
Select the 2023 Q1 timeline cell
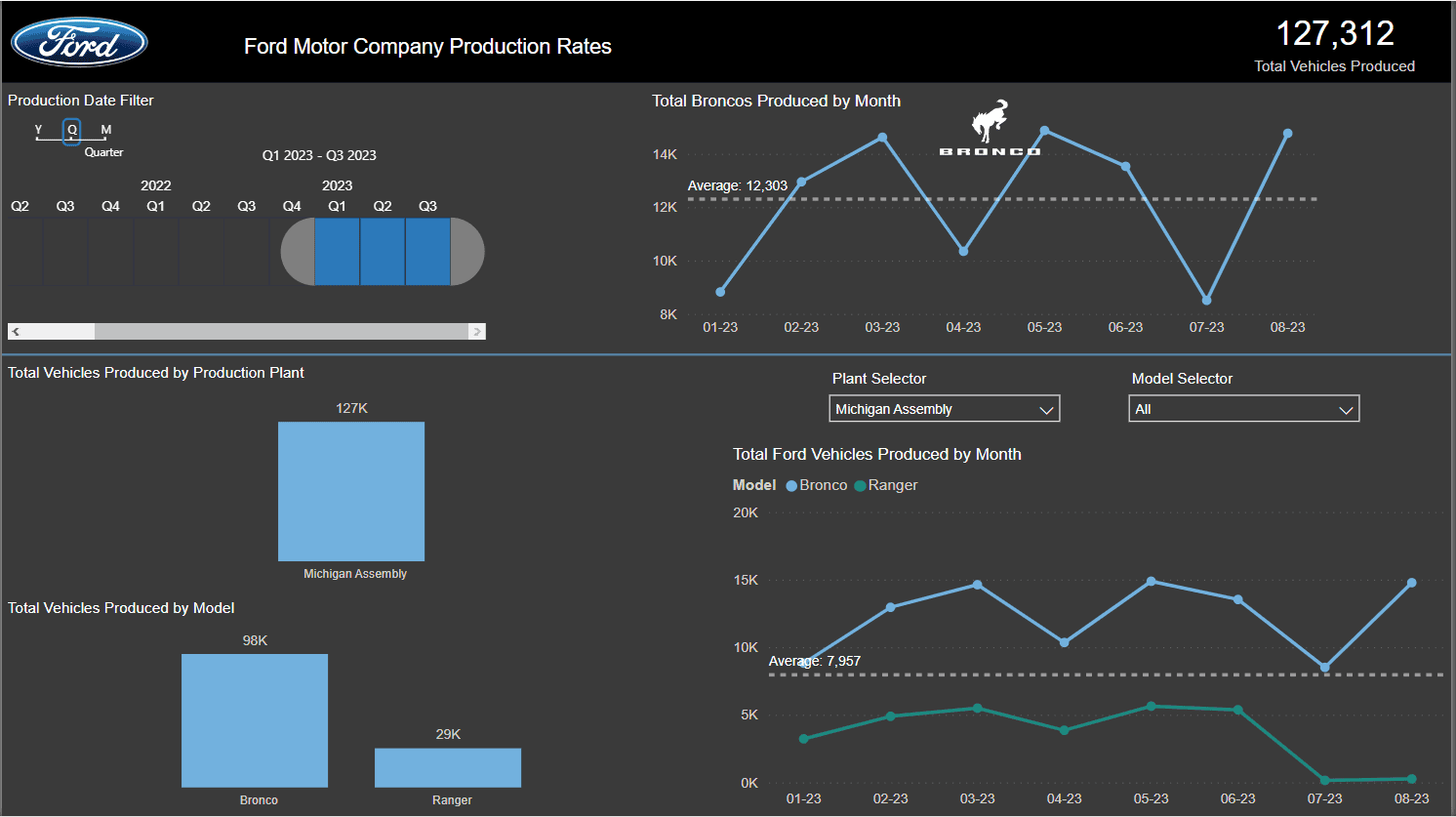pyautogui.click(x=338, y=252)
